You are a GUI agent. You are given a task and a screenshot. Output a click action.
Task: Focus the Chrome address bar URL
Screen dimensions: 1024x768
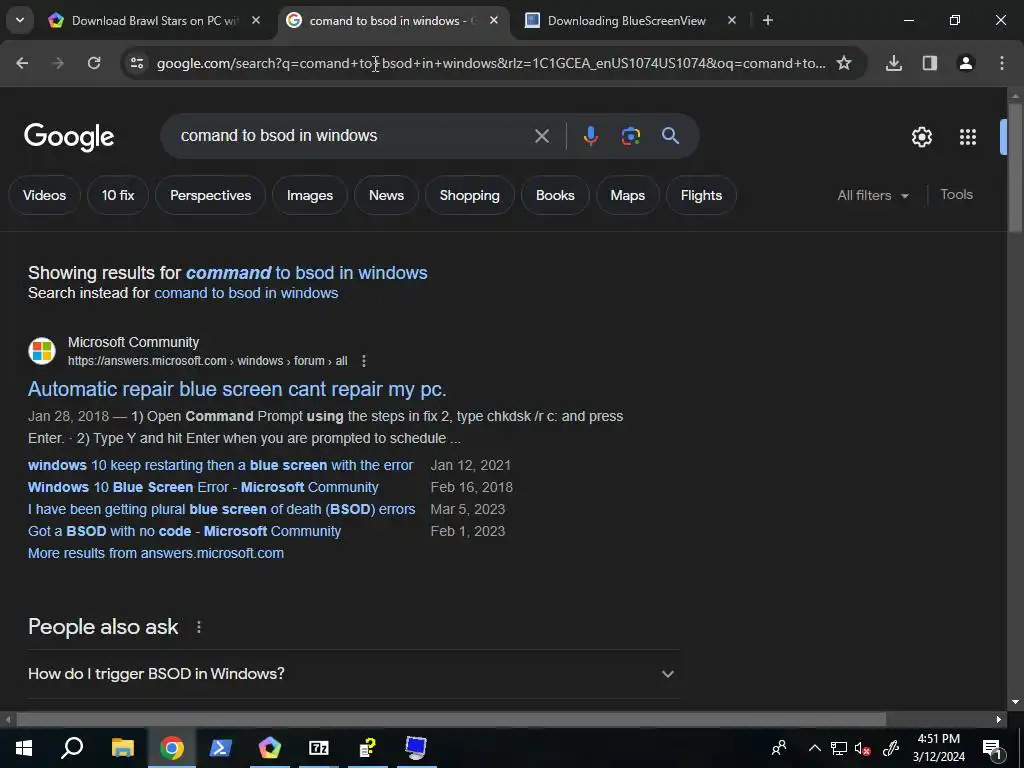coord(491,63)
